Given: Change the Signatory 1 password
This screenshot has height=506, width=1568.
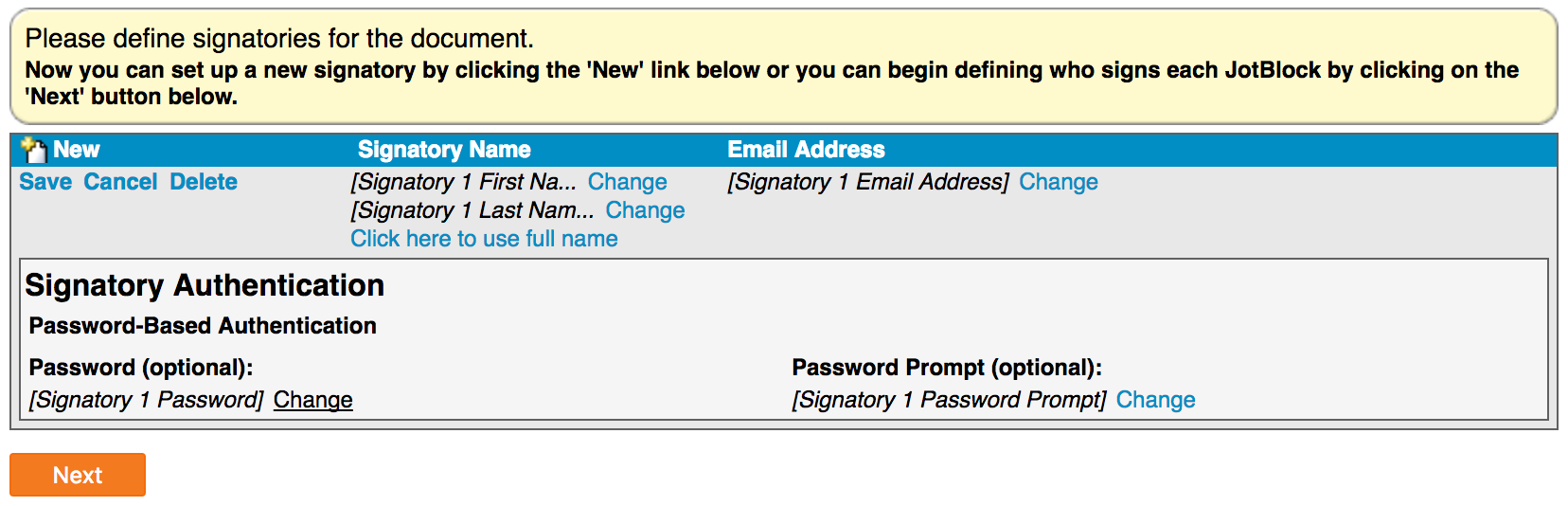Looking at the screenshot, I should 312,400.
